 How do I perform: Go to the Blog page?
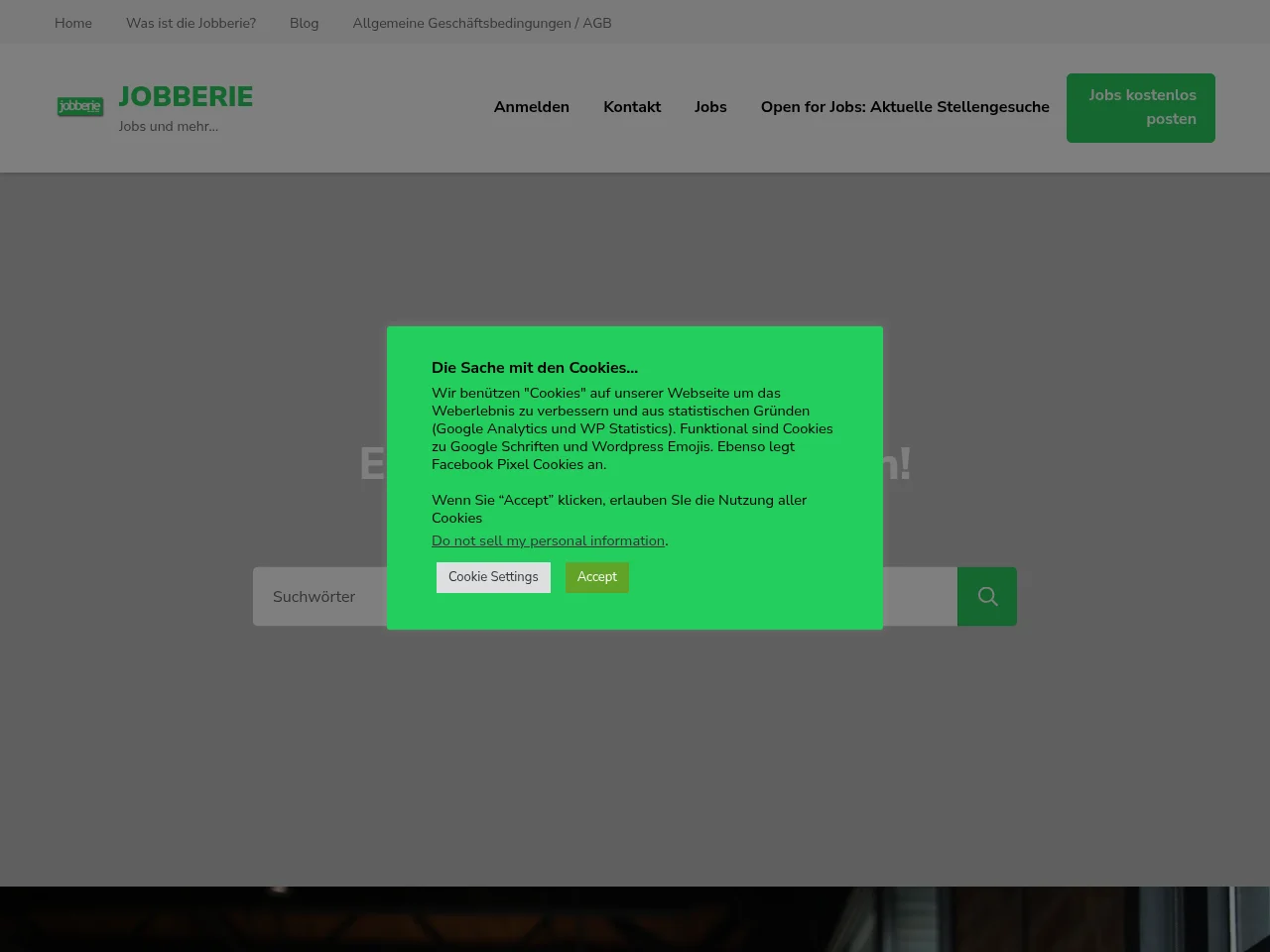pyautogui.click(x=304, y=23)
